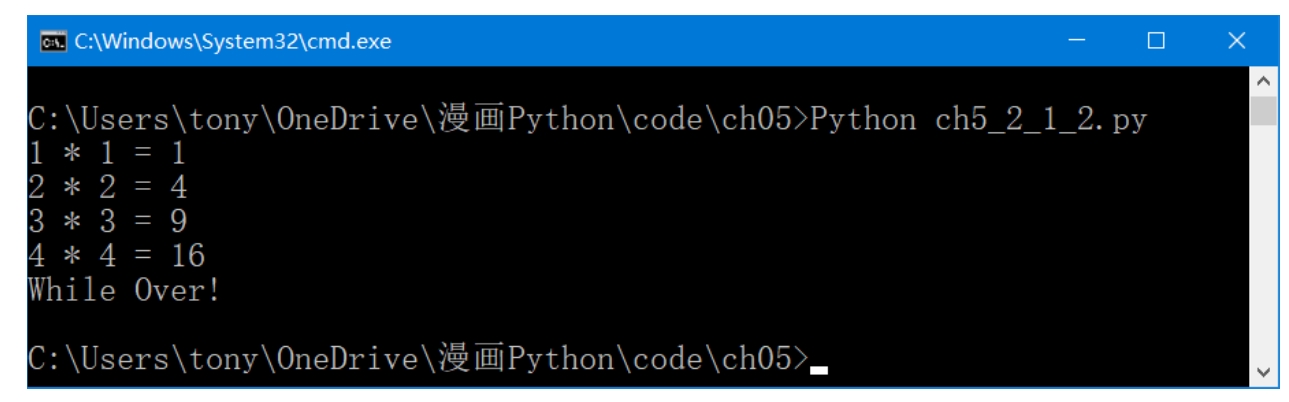Click the output line 4 * 4 = 16
This screenshot has width=1289, height=402.
click(x=116, y=256)
